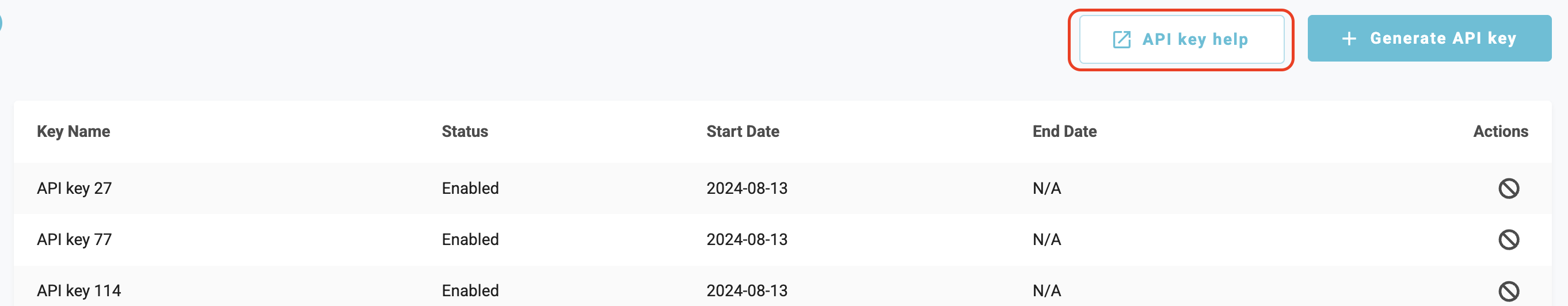
Task: Disable API key 27 using its block icon
Action: 1508,189
